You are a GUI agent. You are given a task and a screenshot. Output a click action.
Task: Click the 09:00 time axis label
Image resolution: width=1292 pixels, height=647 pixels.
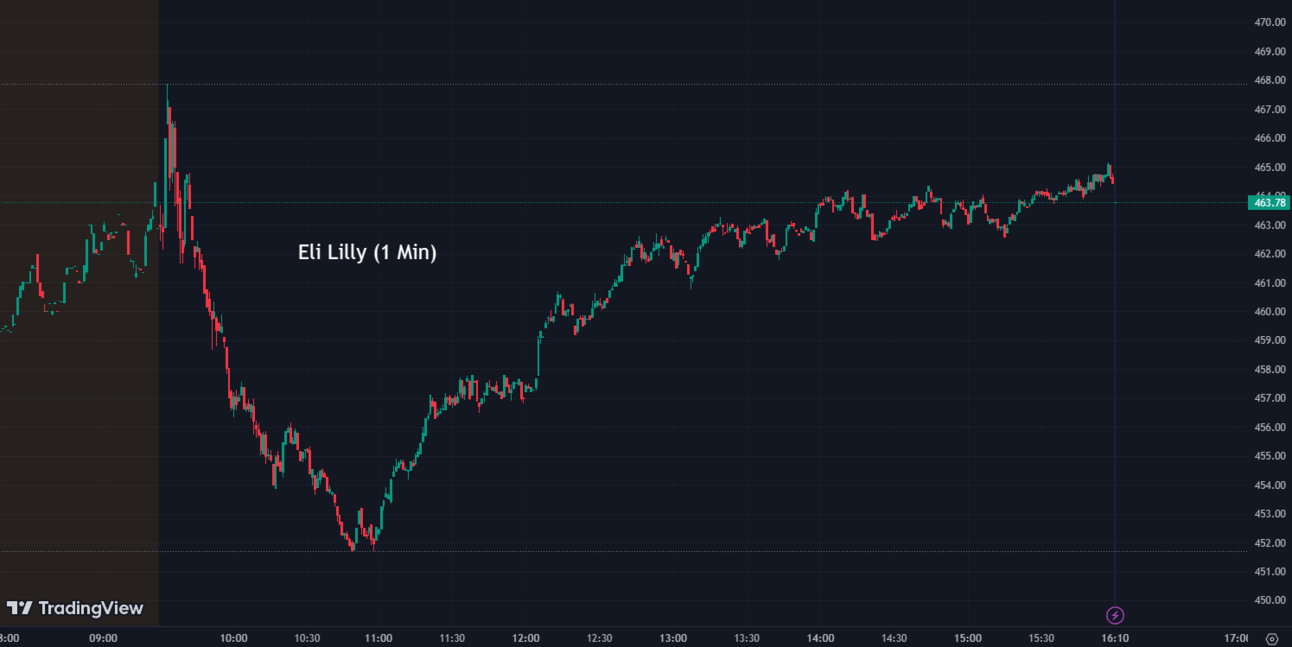point(103,638)
